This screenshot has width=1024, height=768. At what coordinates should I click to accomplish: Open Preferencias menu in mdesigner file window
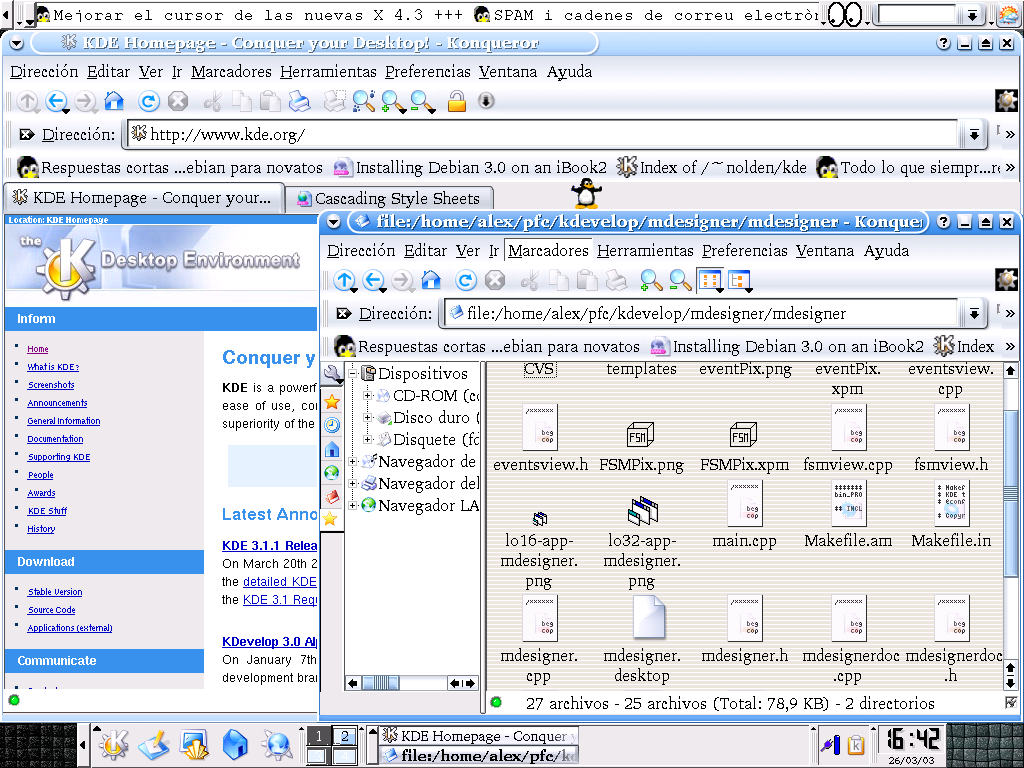(x=744, y=251)
